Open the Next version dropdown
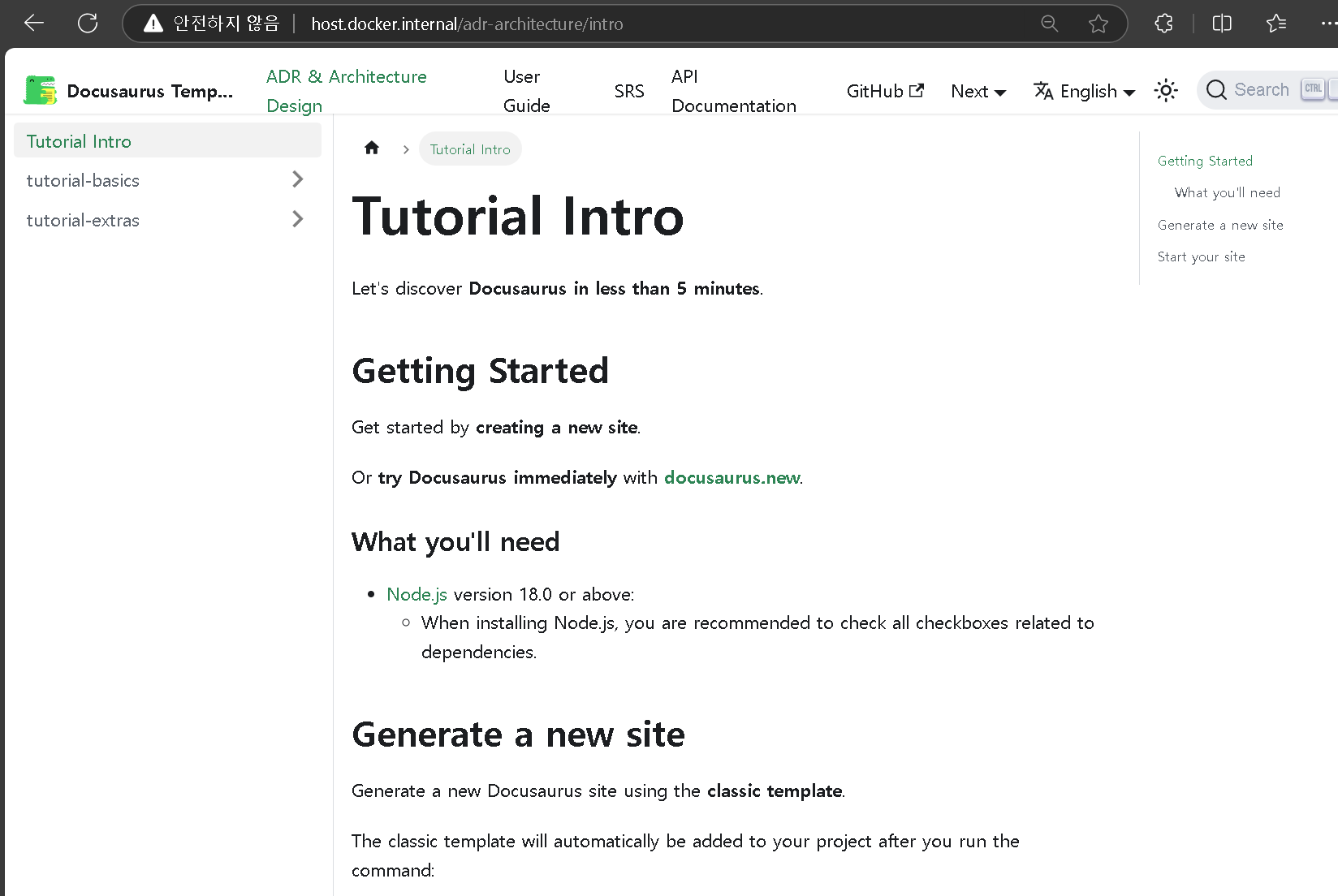The width and height of the screenshot is (1338, 896). pos(978,91)
